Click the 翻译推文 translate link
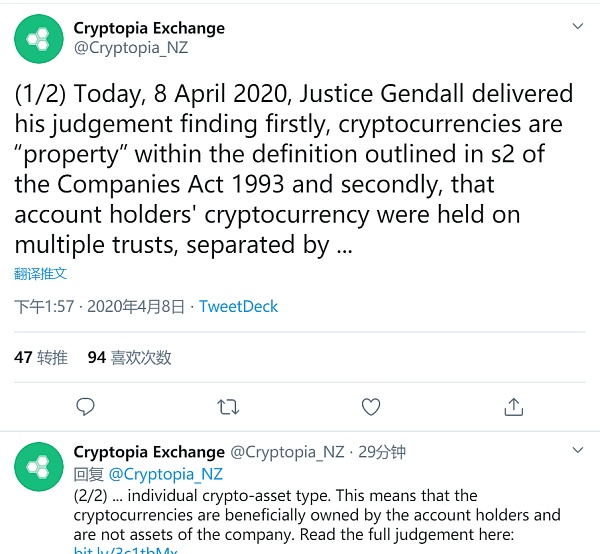Image resolution: width=600 pixels, height=554 pixels. pyautogui.click(x=41, y=273)
